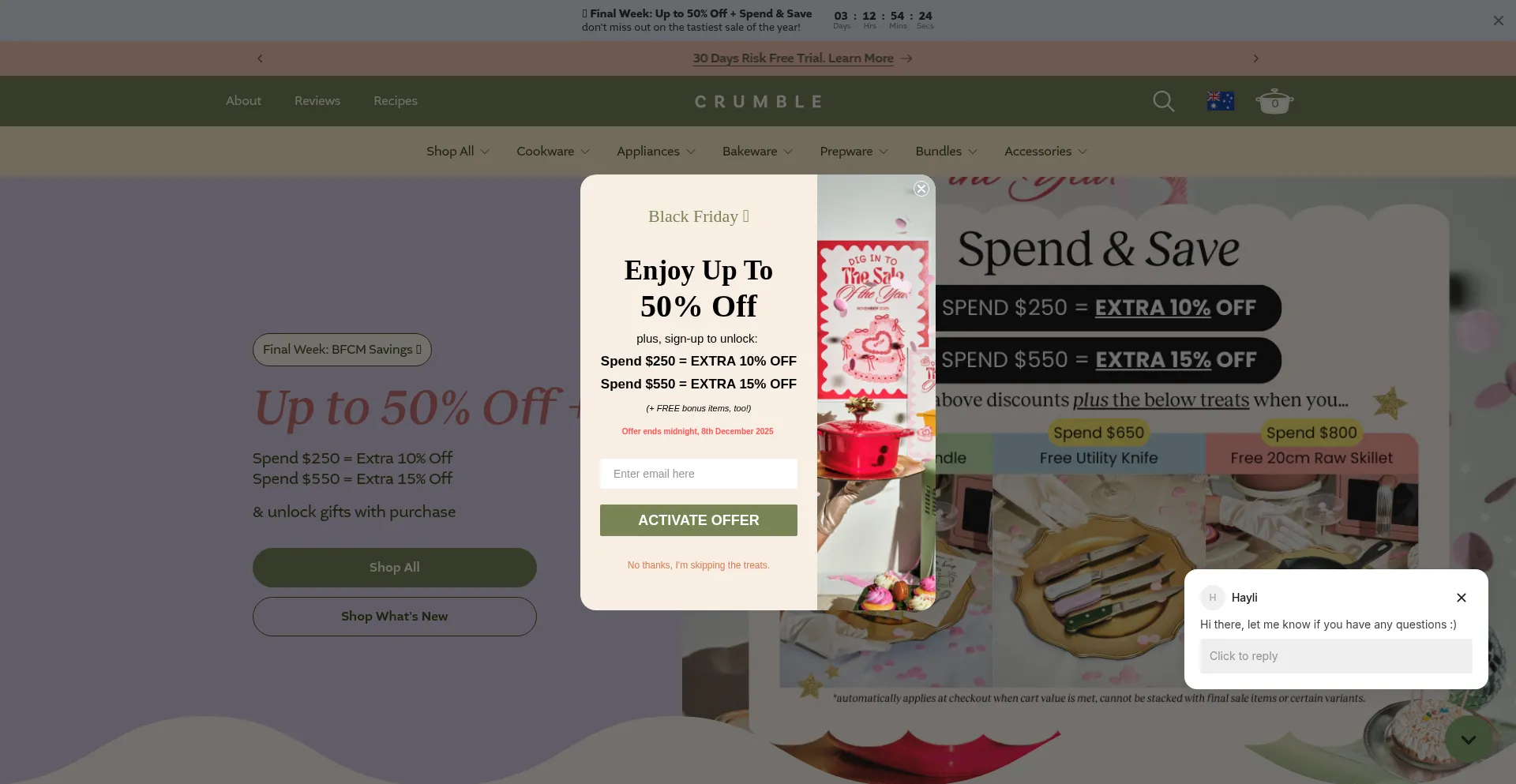Close the top countdown banner
Viewport: 1516px width, 784px height.
tap(1499, 21)
